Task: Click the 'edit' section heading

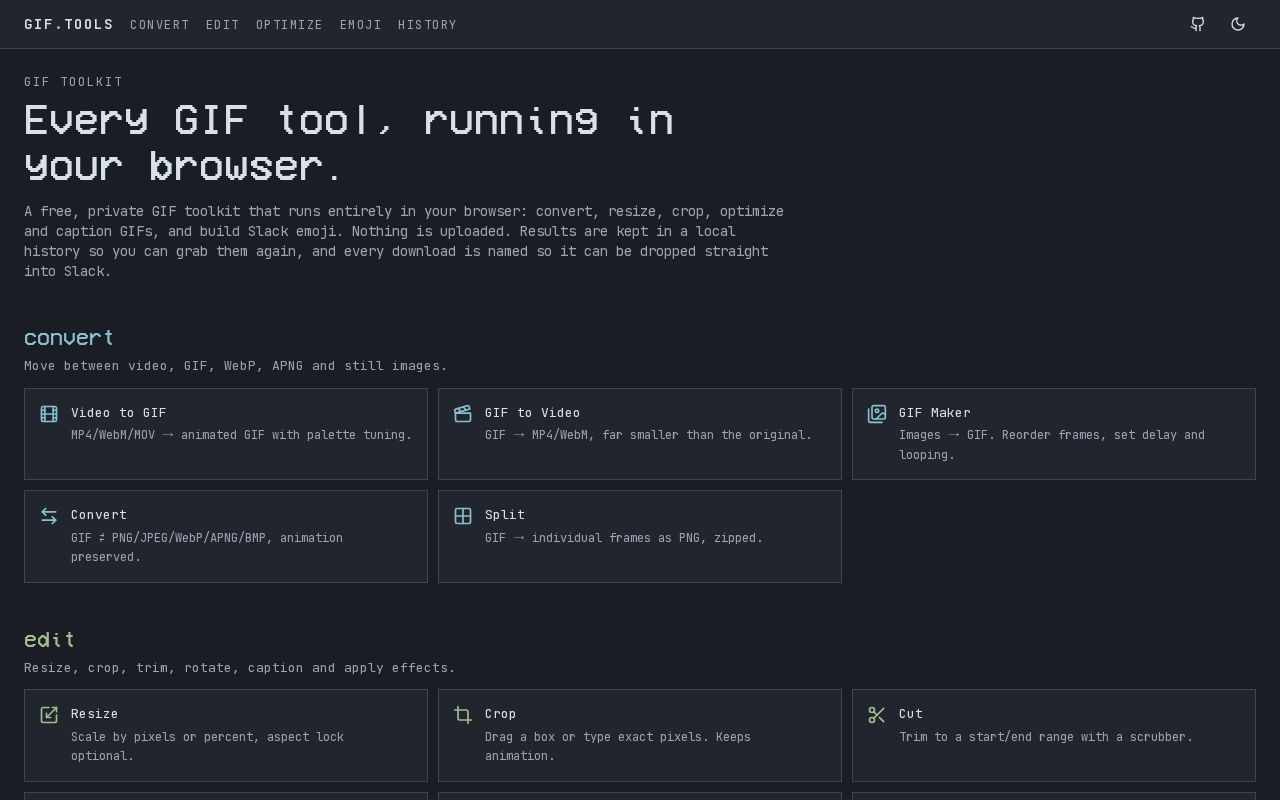Action: coord(50,640)
